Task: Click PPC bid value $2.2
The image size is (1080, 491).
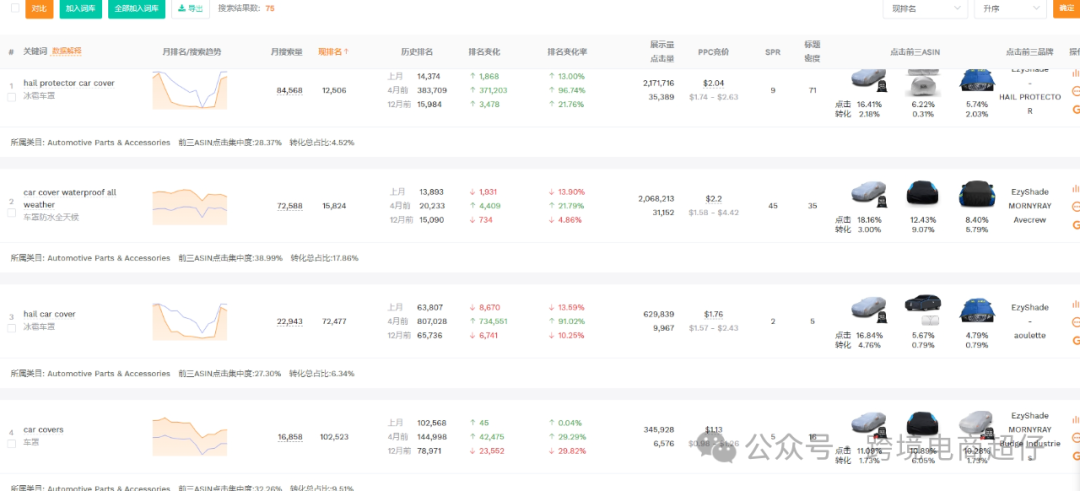Action: (714, 199)
